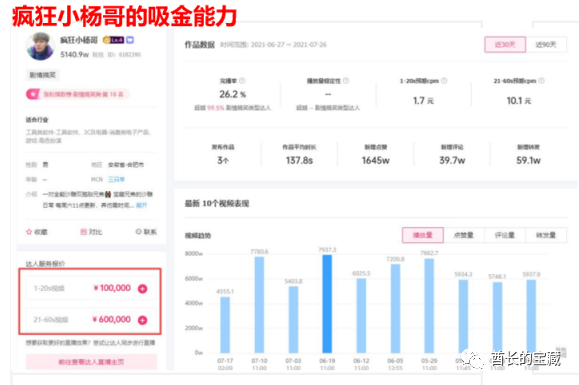This screenshot has height=385, width=579.
Task: Click the 06-12 bar valued 6025.5
Action: pos(361,316)
